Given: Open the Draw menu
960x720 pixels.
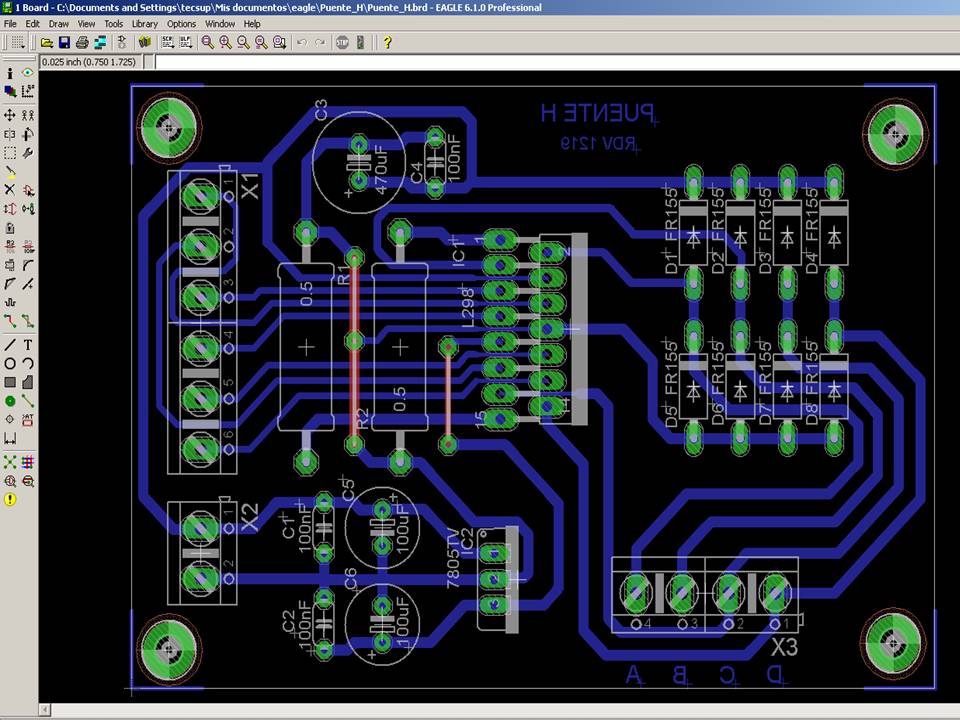Looking at the screenshot, I should tap(59, 24).
